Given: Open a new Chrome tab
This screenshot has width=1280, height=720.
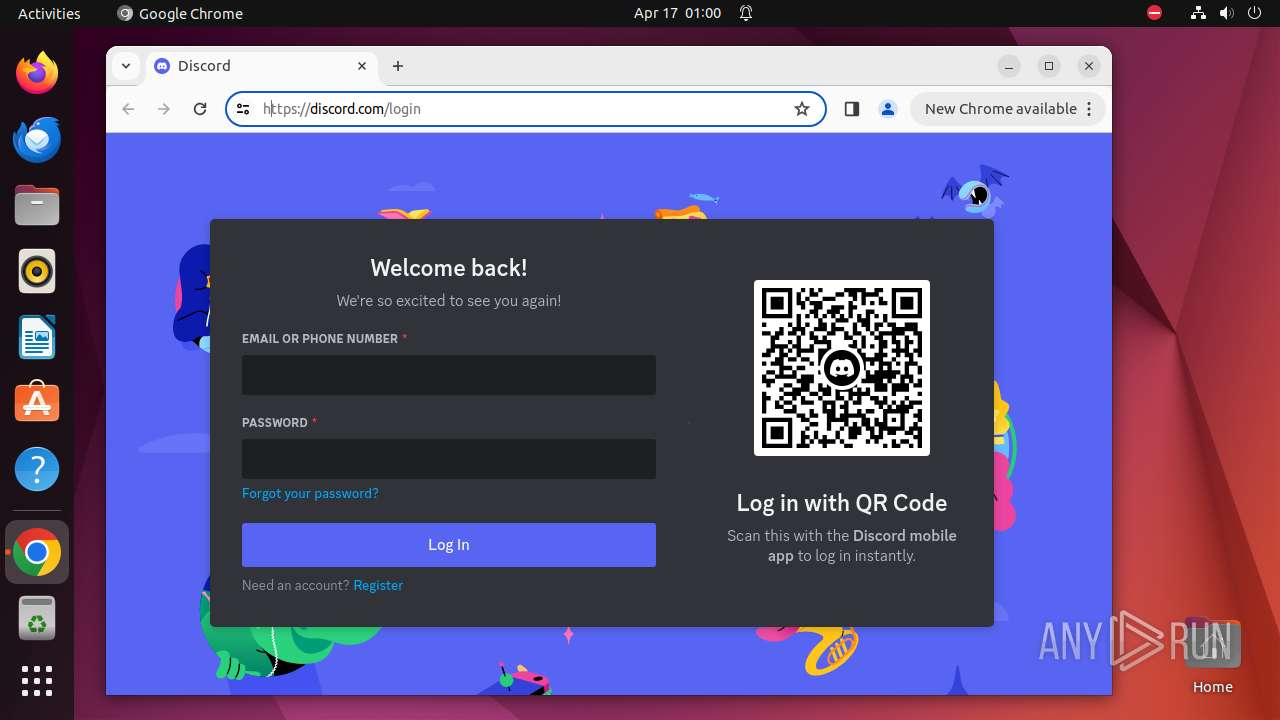Looking at the screenshot, I should (x=398, y=66).
